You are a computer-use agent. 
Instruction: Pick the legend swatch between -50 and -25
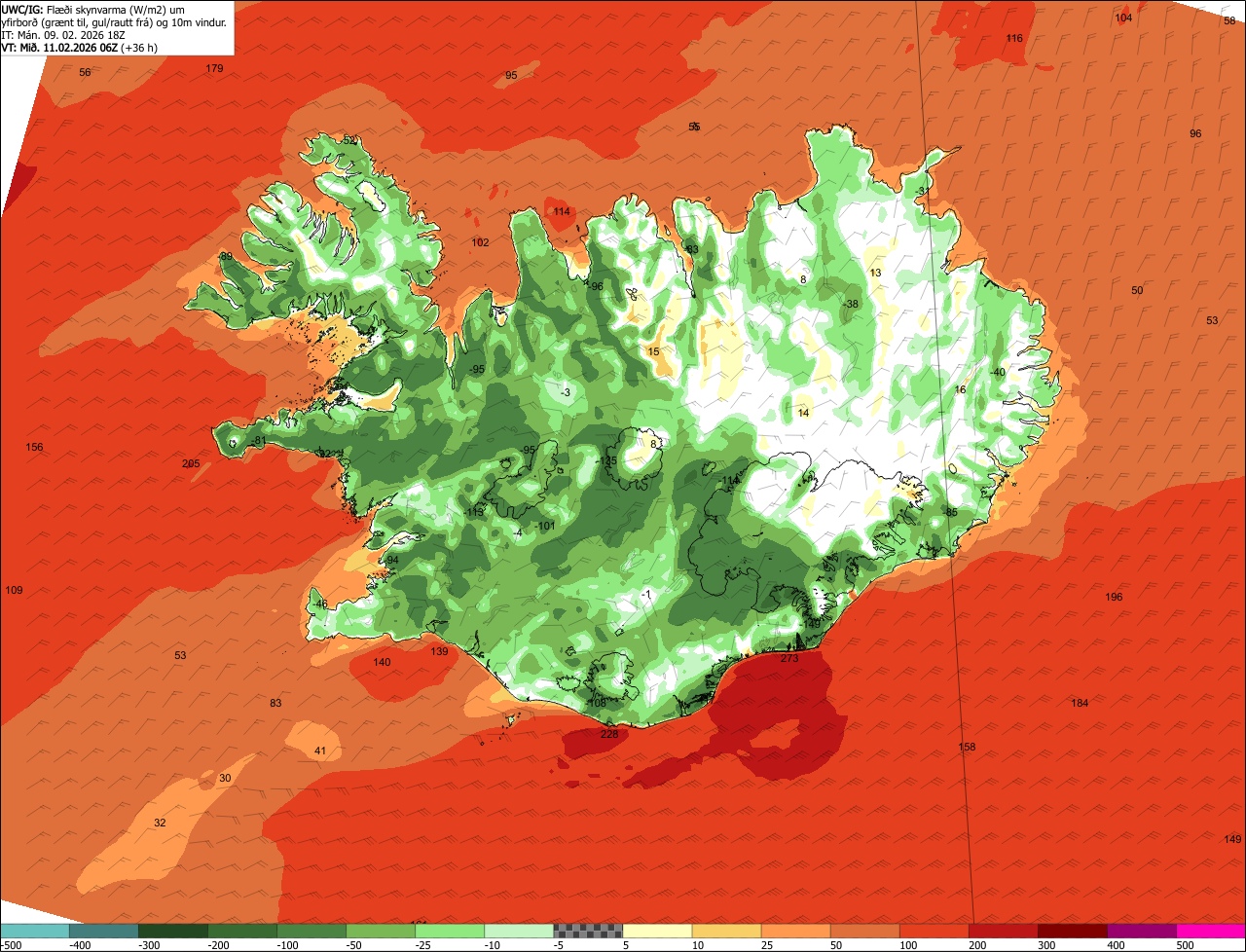coord(380,931)
